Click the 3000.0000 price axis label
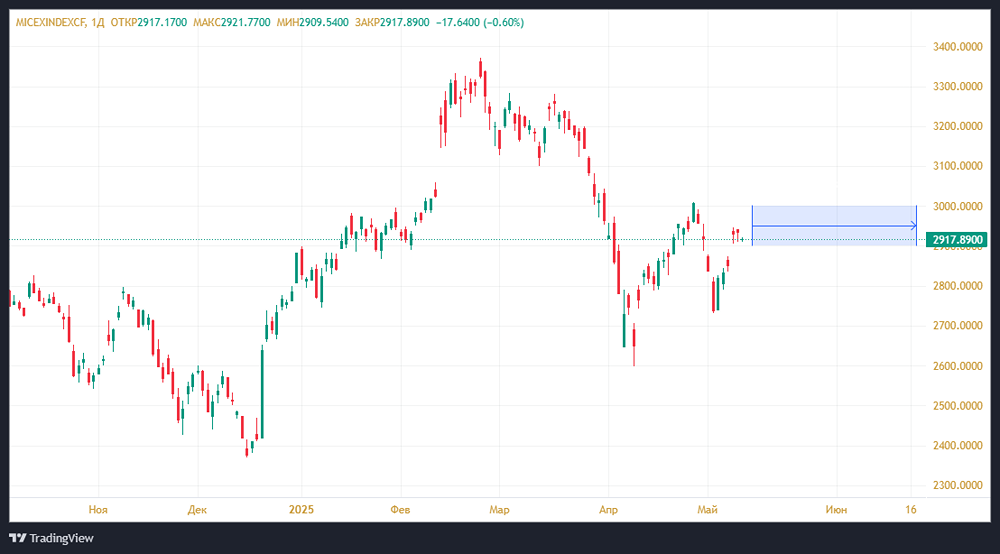This screenshot has height=554, width=1000. (x=956, y=207)
